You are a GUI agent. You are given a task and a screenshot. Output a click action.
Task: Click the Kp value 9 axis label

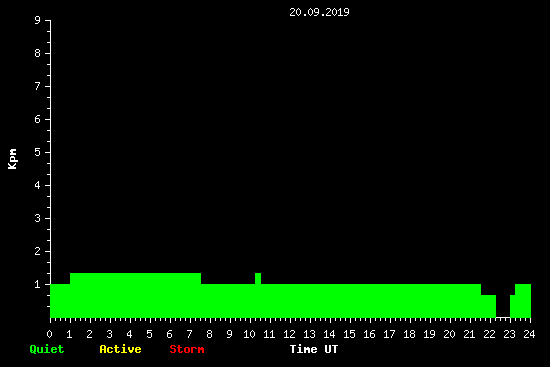click(x=38, y=20)
